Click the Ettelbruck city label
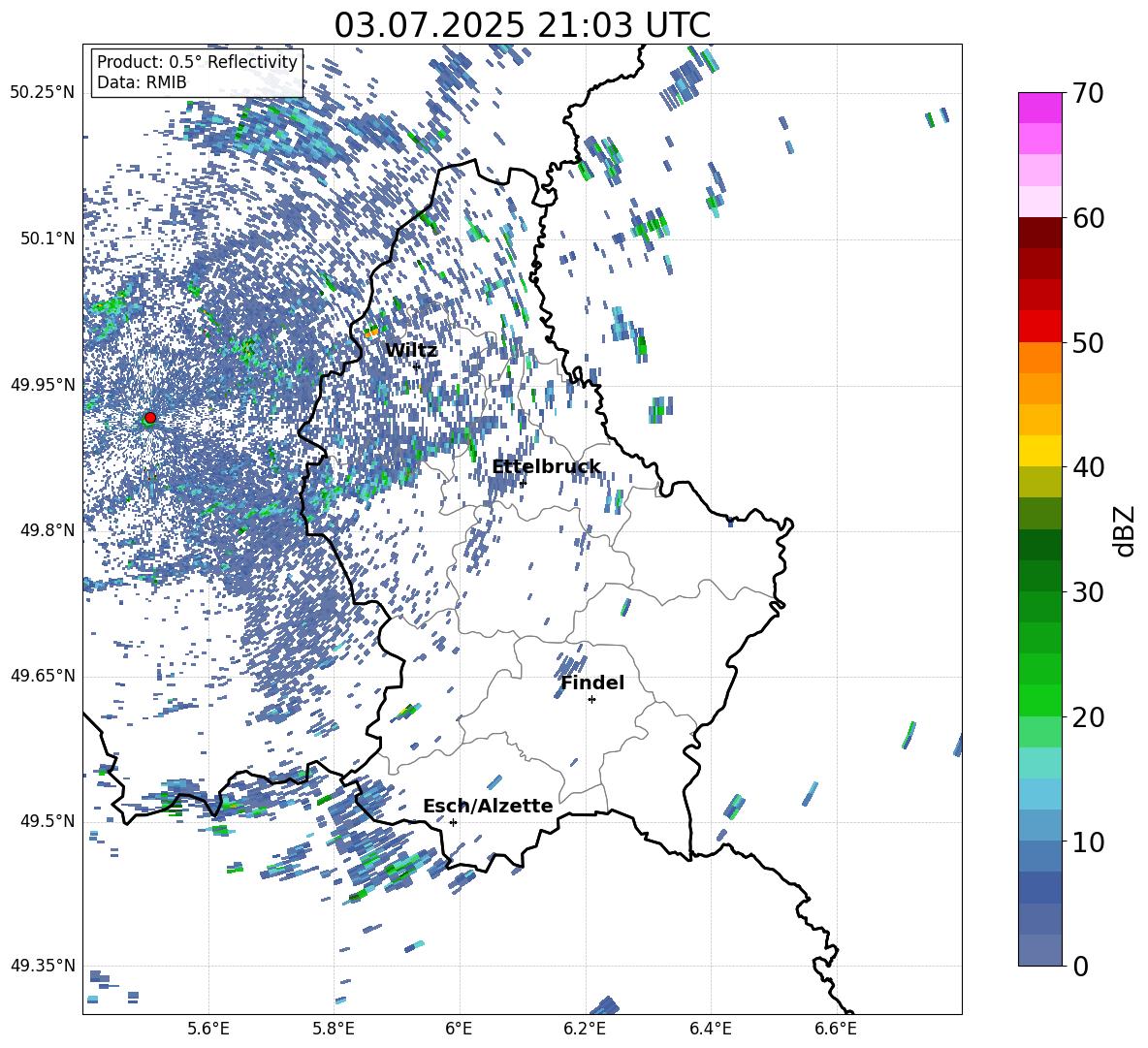The image size is (1148, 1048). [x=546, y=466]
